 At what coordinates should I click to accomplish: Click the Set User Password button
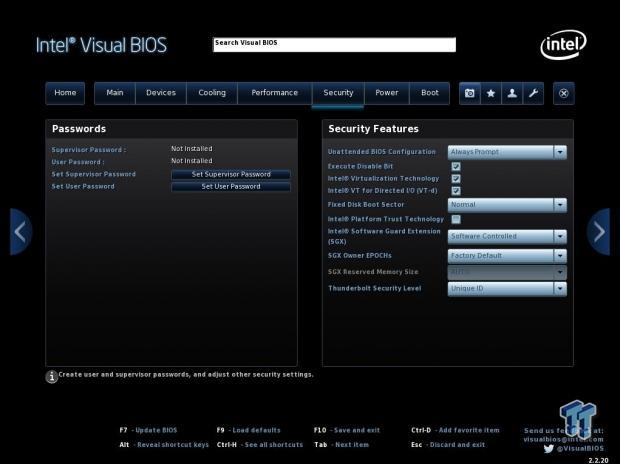coord(231,187)
